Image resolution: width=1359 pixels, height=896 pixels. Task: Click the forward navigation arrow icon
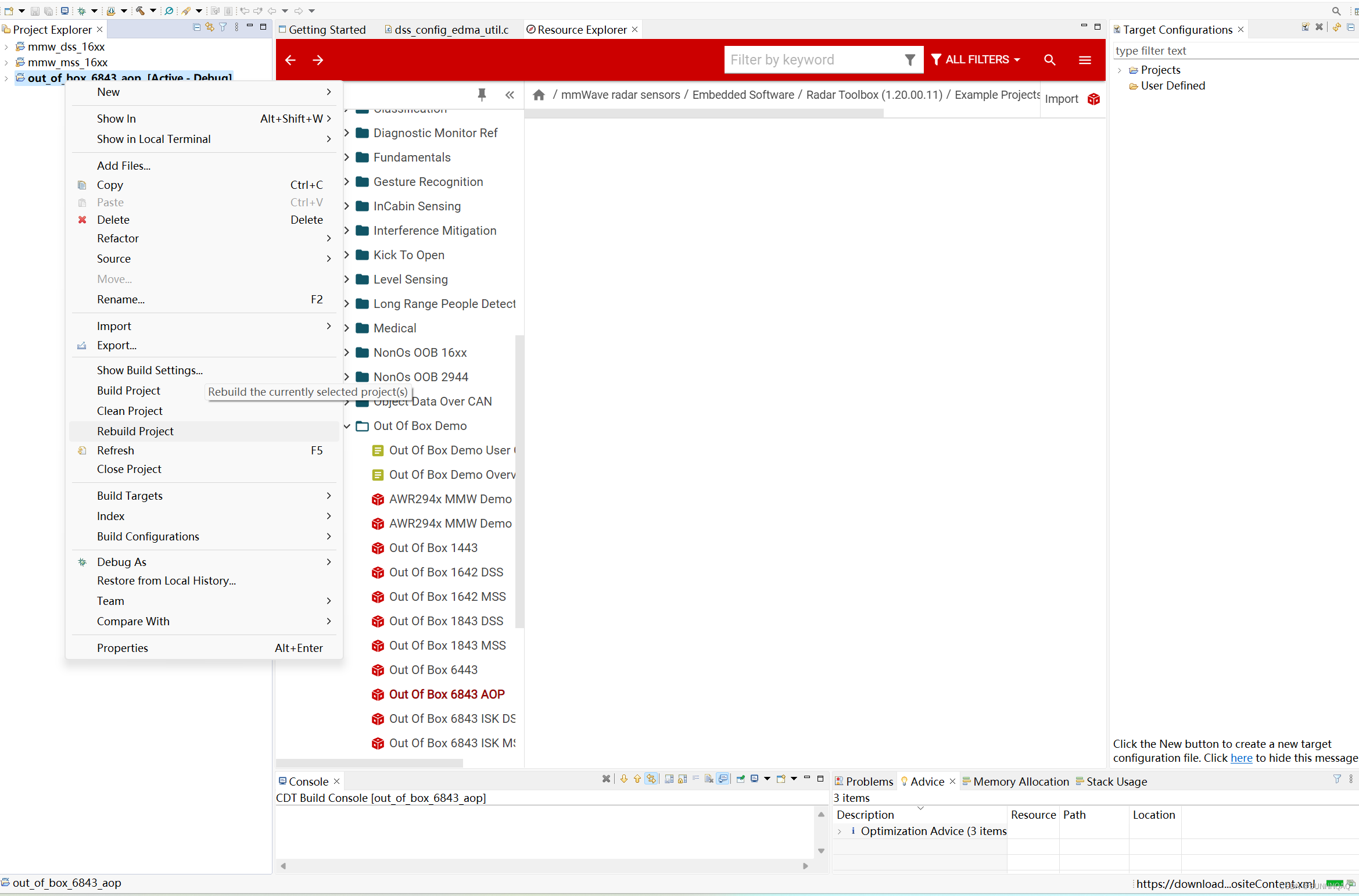click(x=319, y=60)
